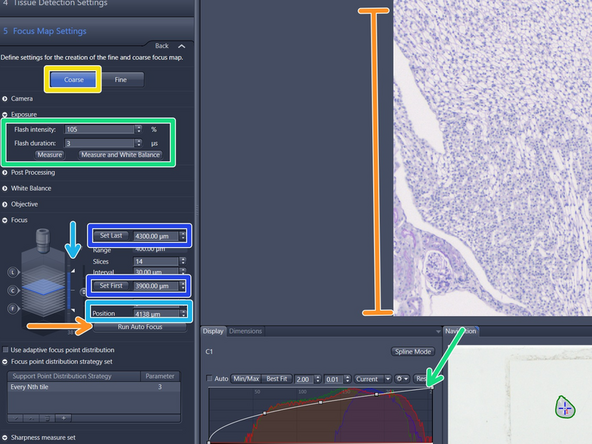Select the Coarse focus map button

pyautogui.click(x=73, y=80)
